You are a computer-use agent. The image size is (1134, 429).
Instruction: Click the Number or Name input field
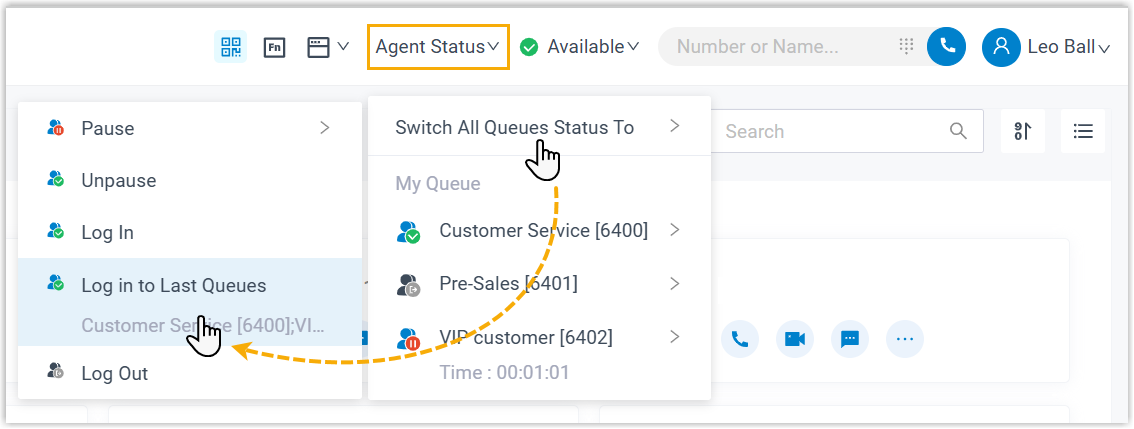778,46
